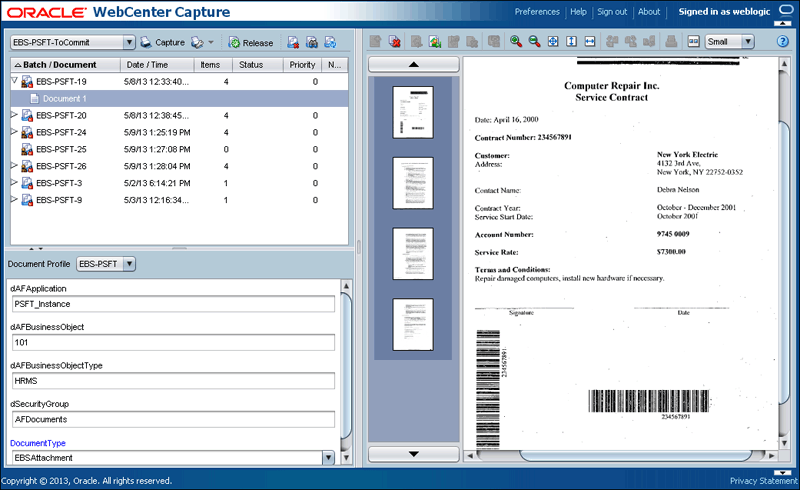Expand the EBS-PSFT-24 batch
The height and width of the screenshot is (490, 800).
point(14,132)
